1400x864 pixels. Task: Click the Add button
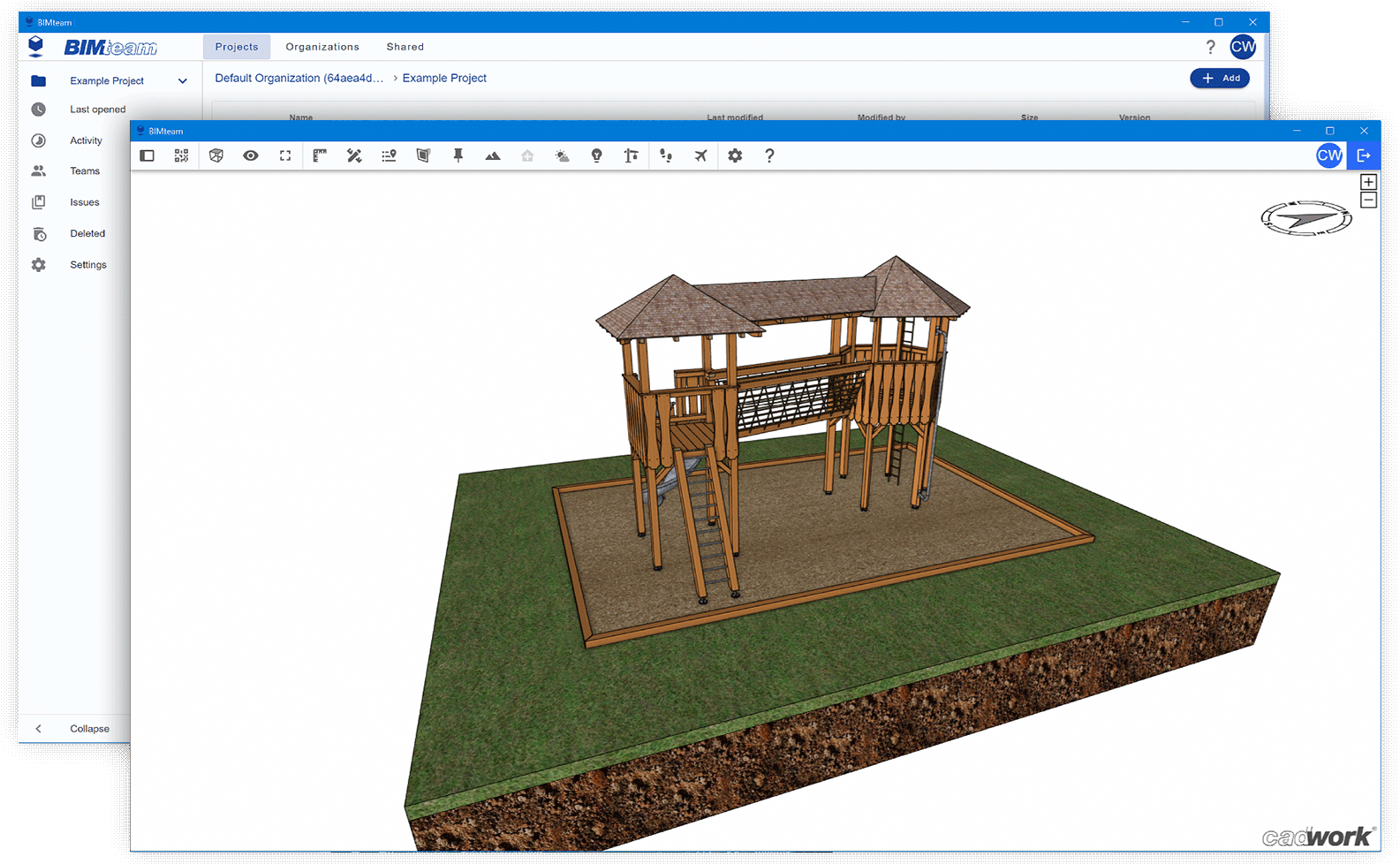[x=1220, y=78]
